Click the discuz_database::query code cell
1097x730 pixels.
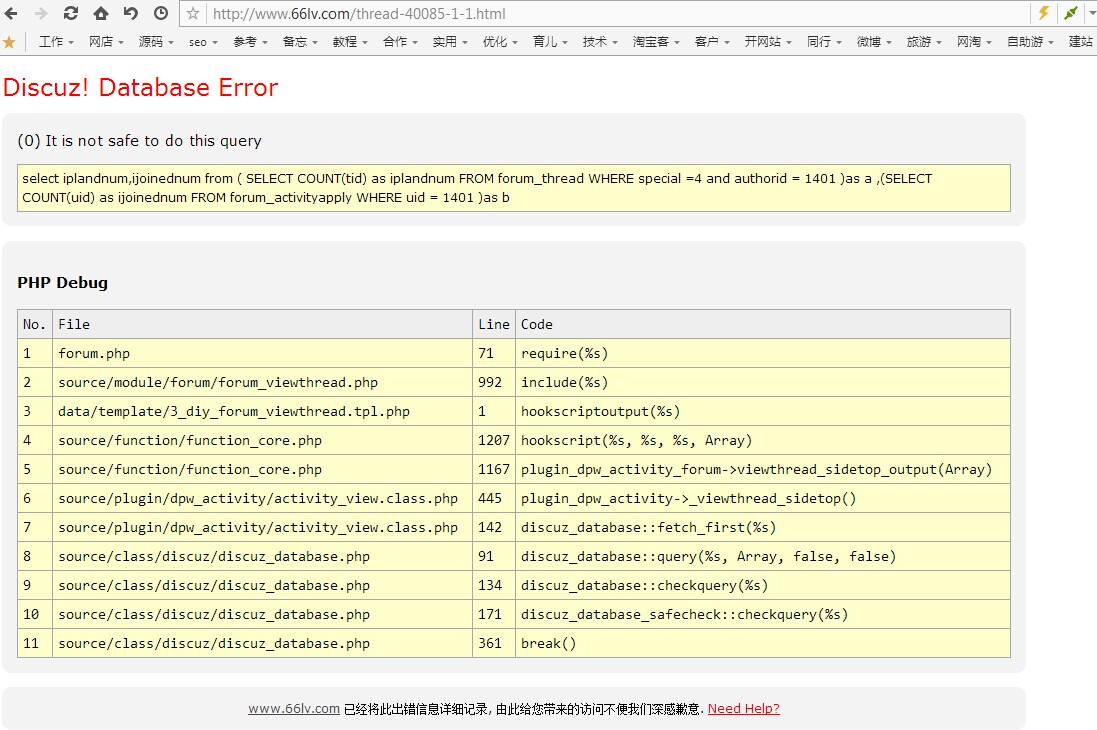coord(763,556)
